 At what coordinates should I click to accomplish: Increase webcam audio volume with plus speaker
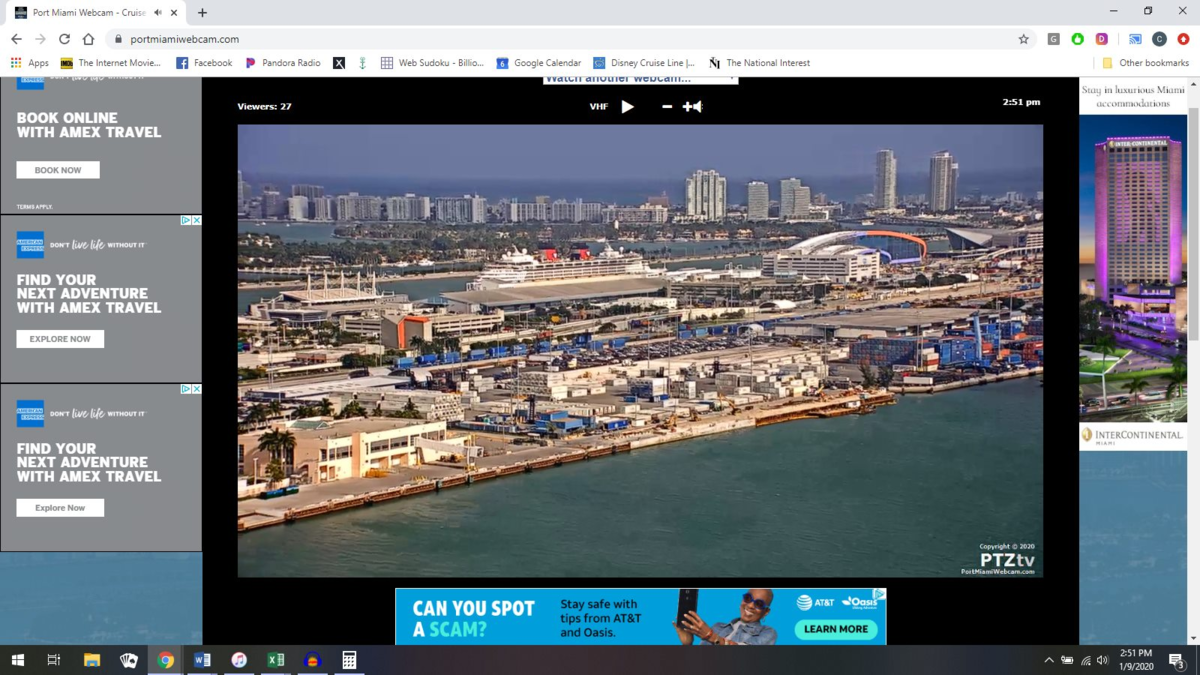click(x=692, y=106)
